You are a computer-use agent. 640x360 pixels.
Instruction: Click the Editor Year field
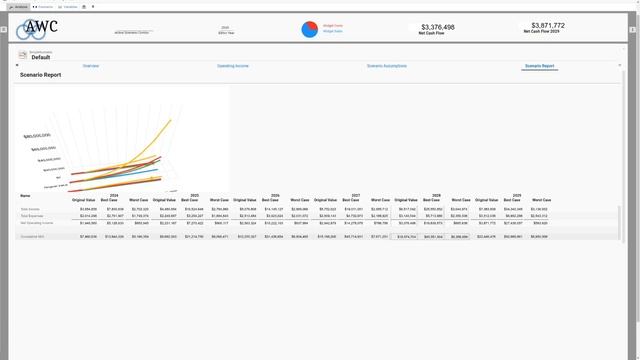coord(226,30)
